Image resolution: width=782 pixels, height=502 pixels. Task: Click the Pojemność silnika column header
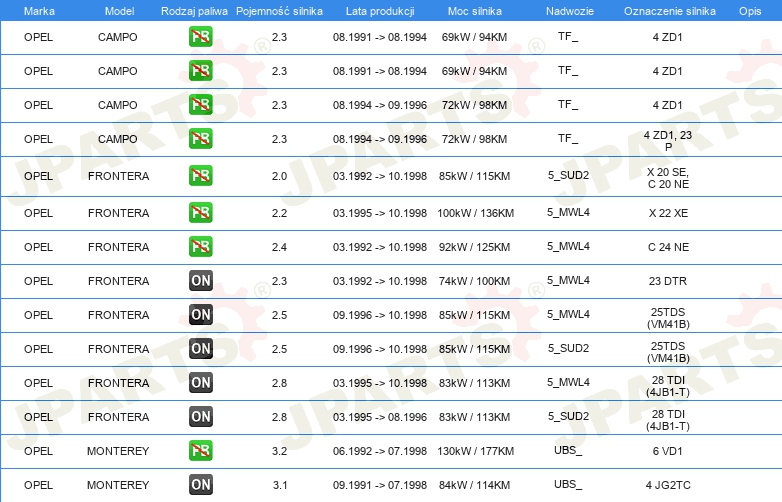tap(279, 11)
